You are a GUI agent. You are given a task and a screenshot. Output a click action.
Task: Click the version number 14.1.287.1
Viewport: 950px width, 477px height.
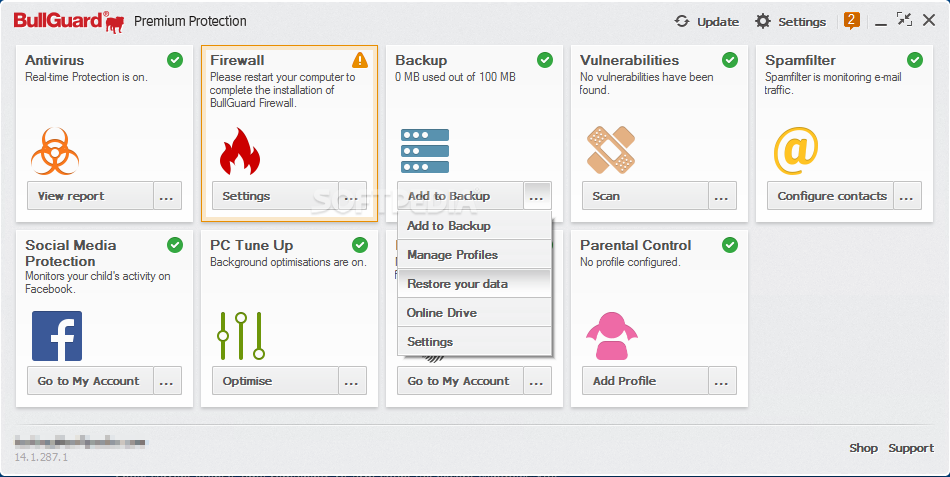(x=41, y=457)
